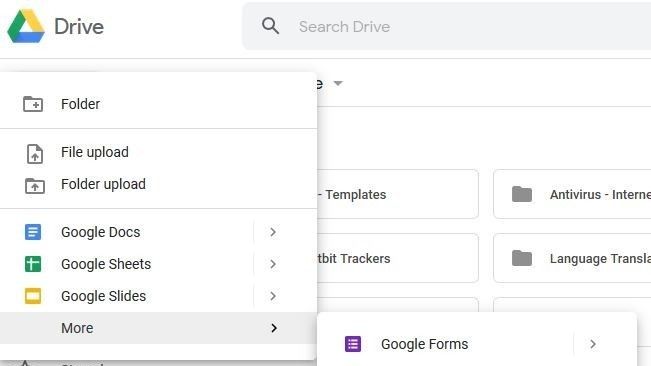The width and height of the screenshot is (651, 366).
Task: Open the More submenu
Action: pyautogui.click(x=158, y=328)
